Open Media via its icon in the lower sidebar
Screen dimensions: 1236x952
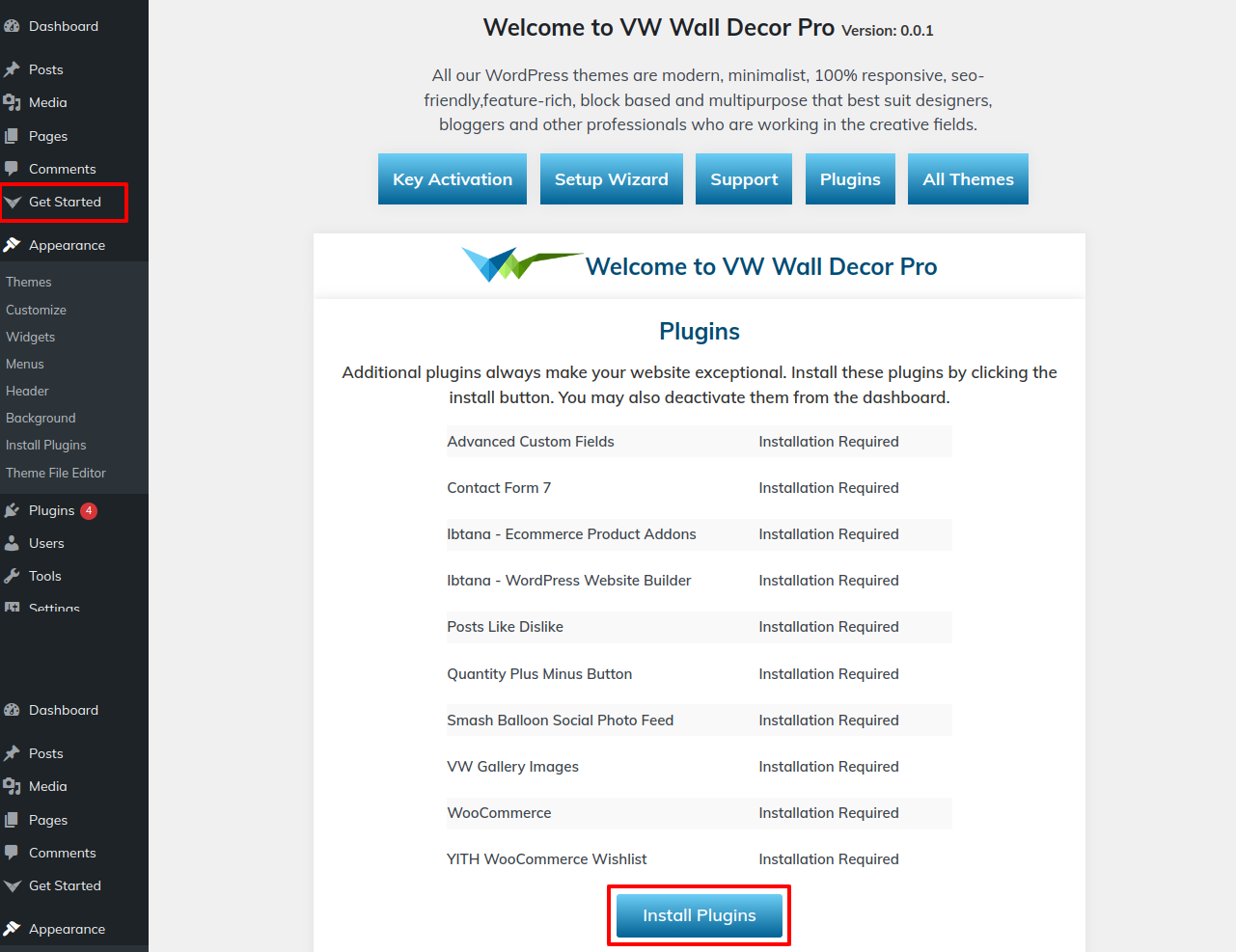[12, 786]
